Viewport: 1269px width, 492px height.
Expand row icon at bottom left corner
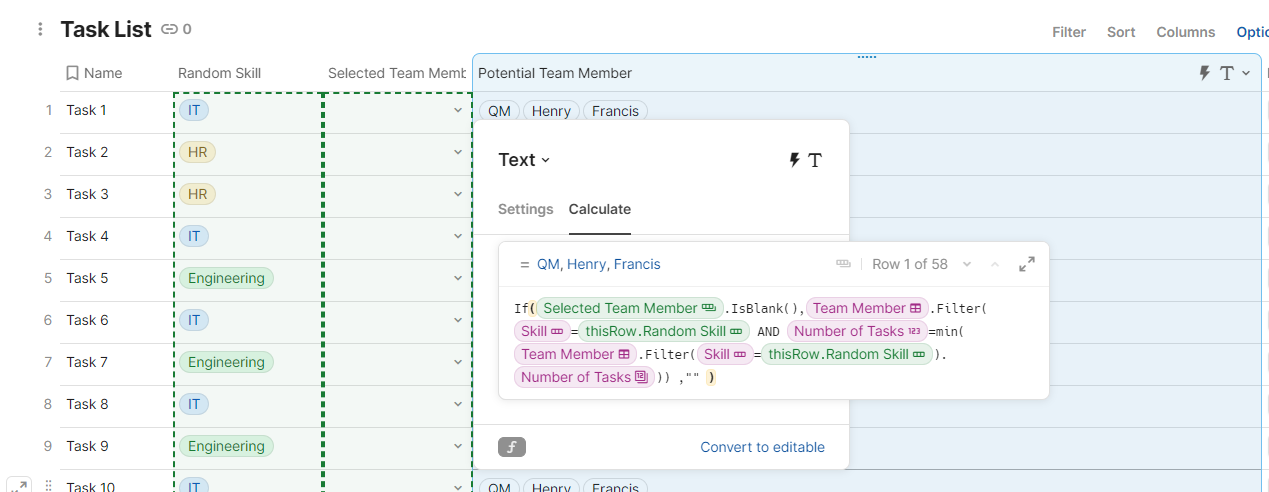point(19,486)
